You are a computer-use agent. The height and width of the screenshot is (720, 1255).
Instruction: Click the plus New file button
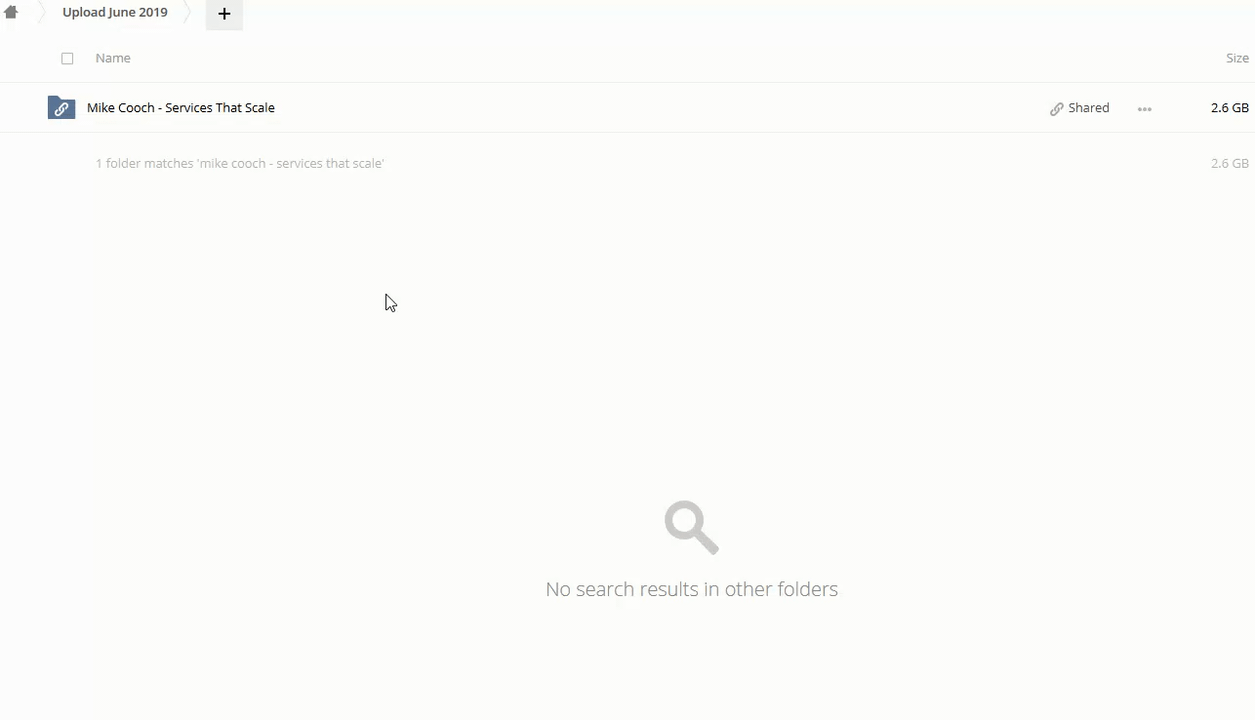point(224,14)
